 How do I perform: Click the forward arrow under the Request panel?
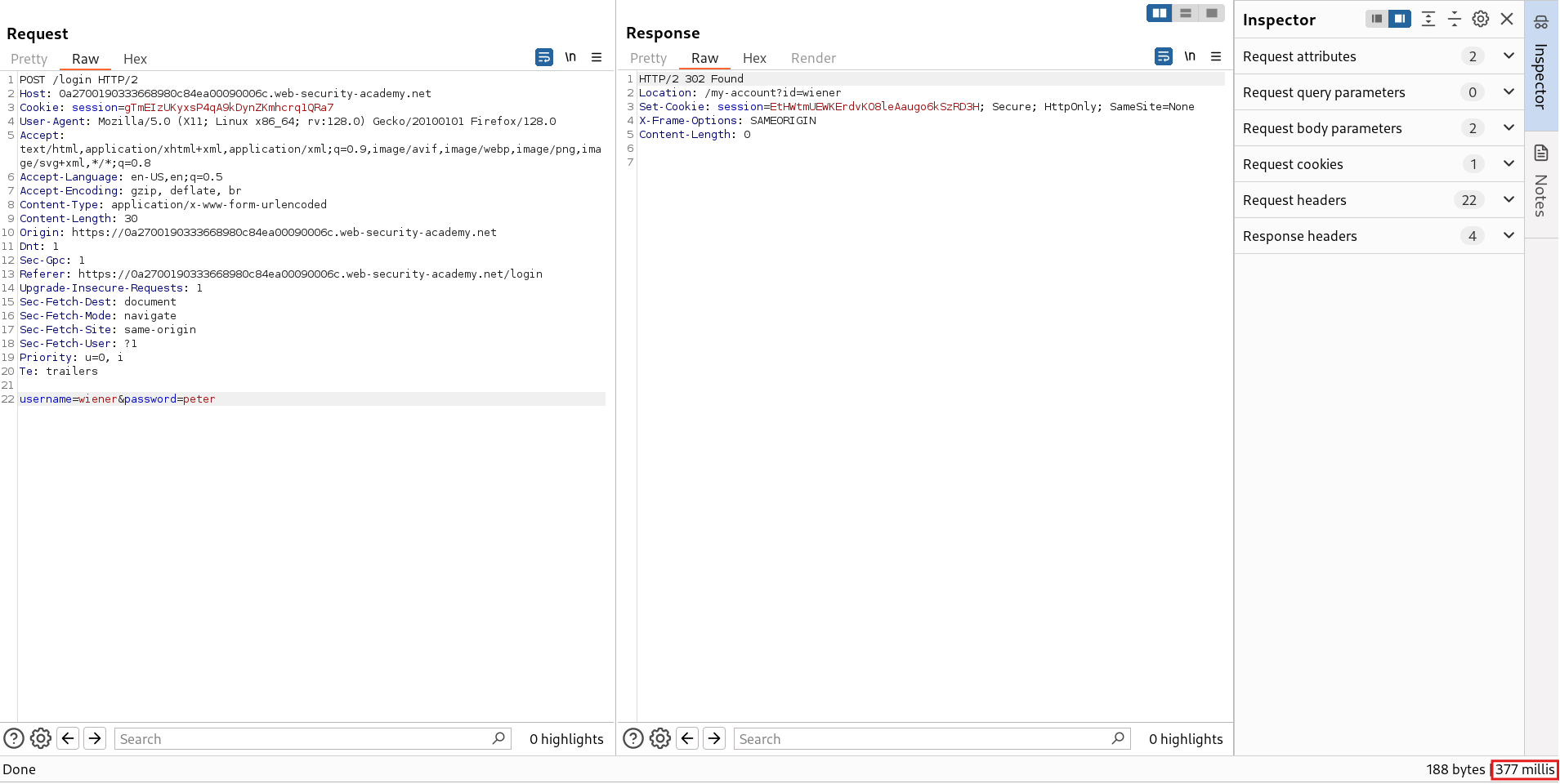tap(95, 738)
